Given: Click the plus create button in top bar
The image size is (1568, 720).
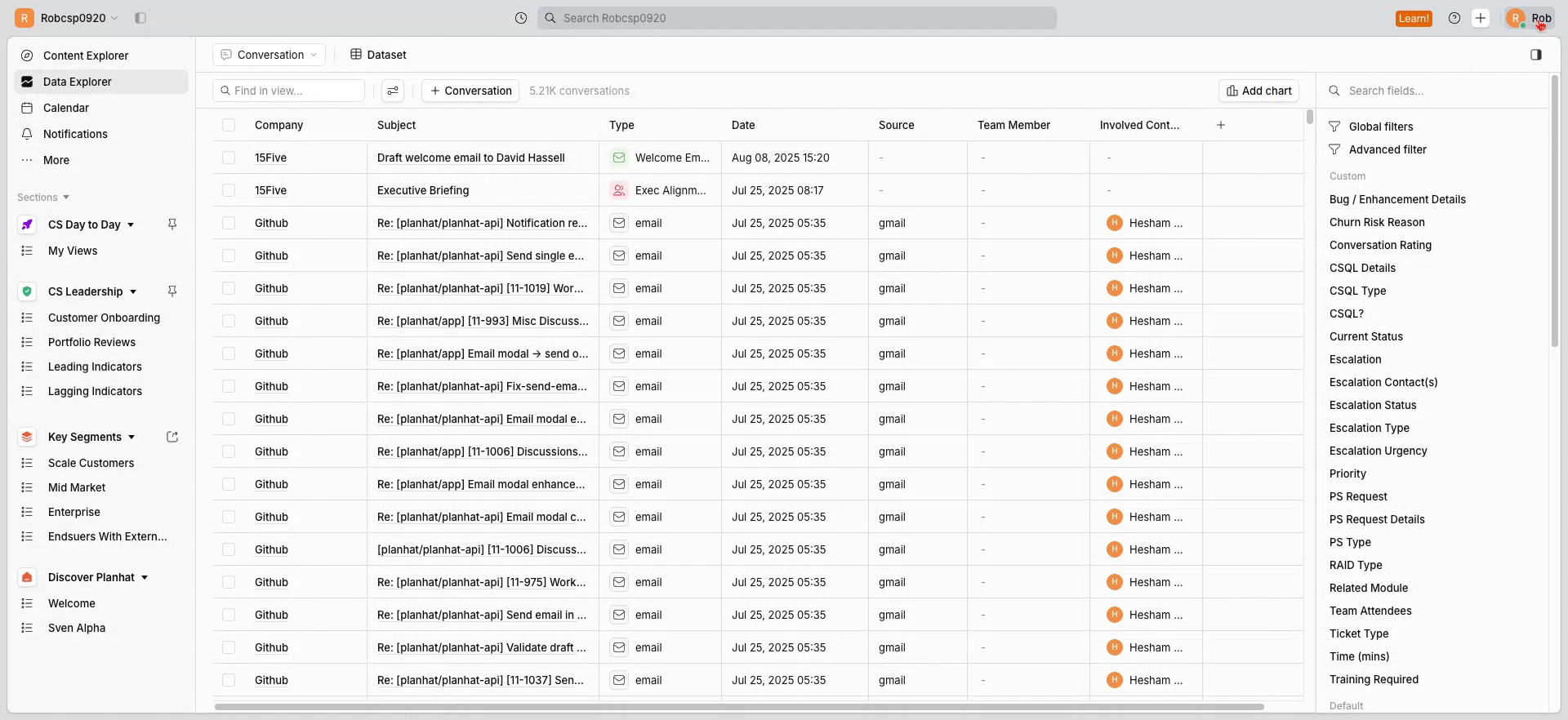Looking at the screenshot, I should (x=1481, y=18).
